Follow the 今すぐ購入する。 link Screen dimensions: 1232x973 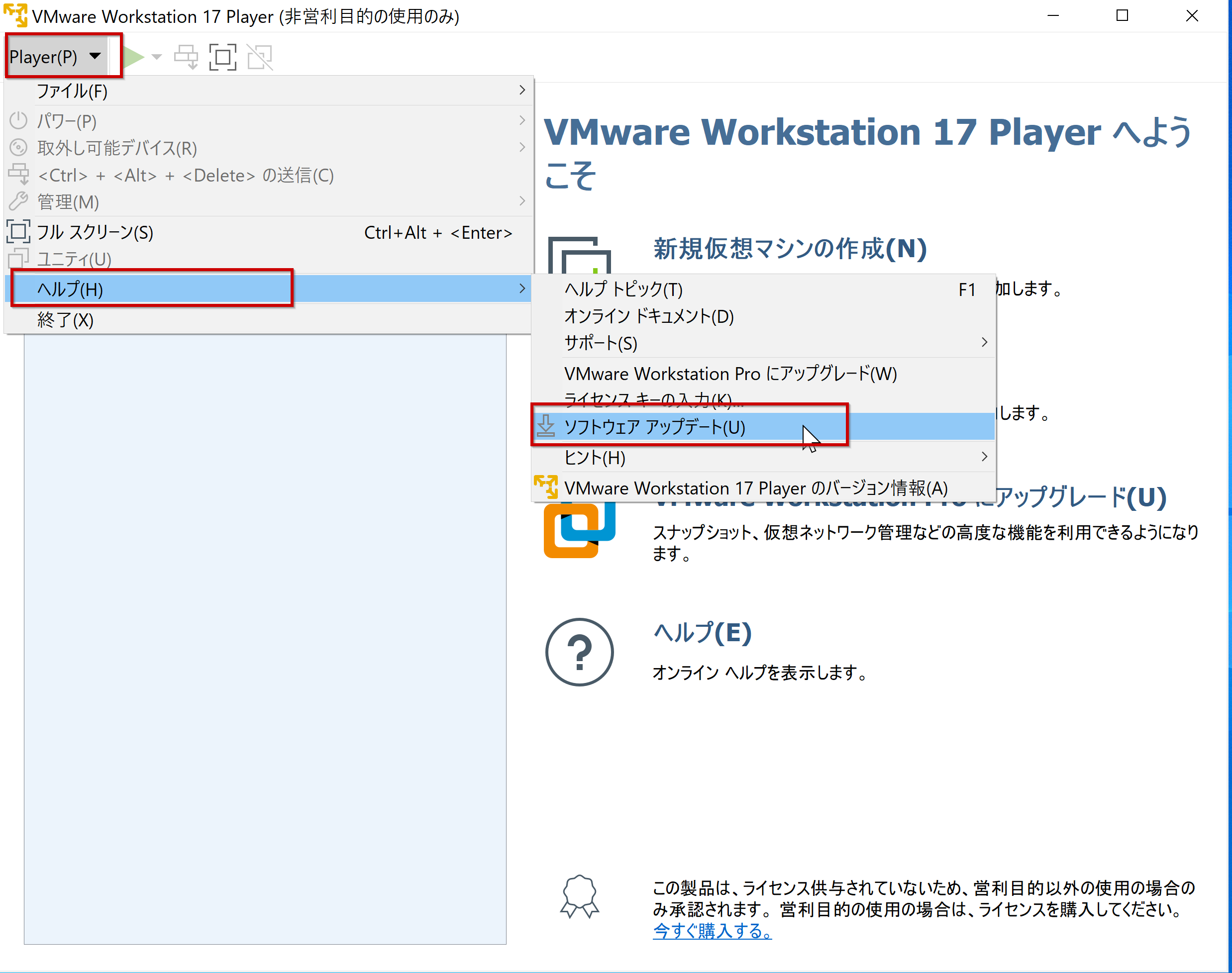pyautogui.click(x=713, y=931)
